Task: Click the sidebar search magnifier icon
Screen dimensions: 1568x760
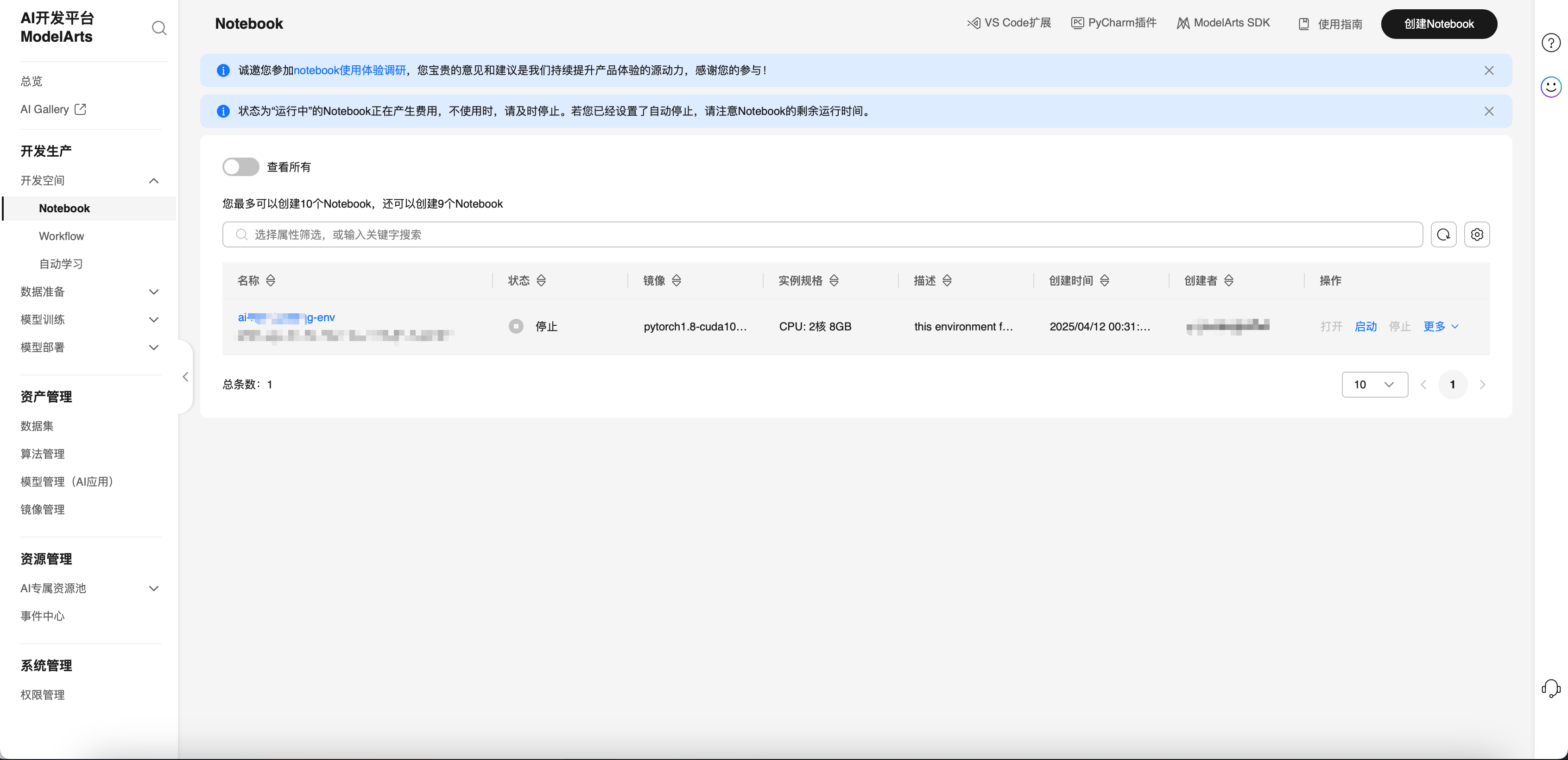Action: click(159, 28)
